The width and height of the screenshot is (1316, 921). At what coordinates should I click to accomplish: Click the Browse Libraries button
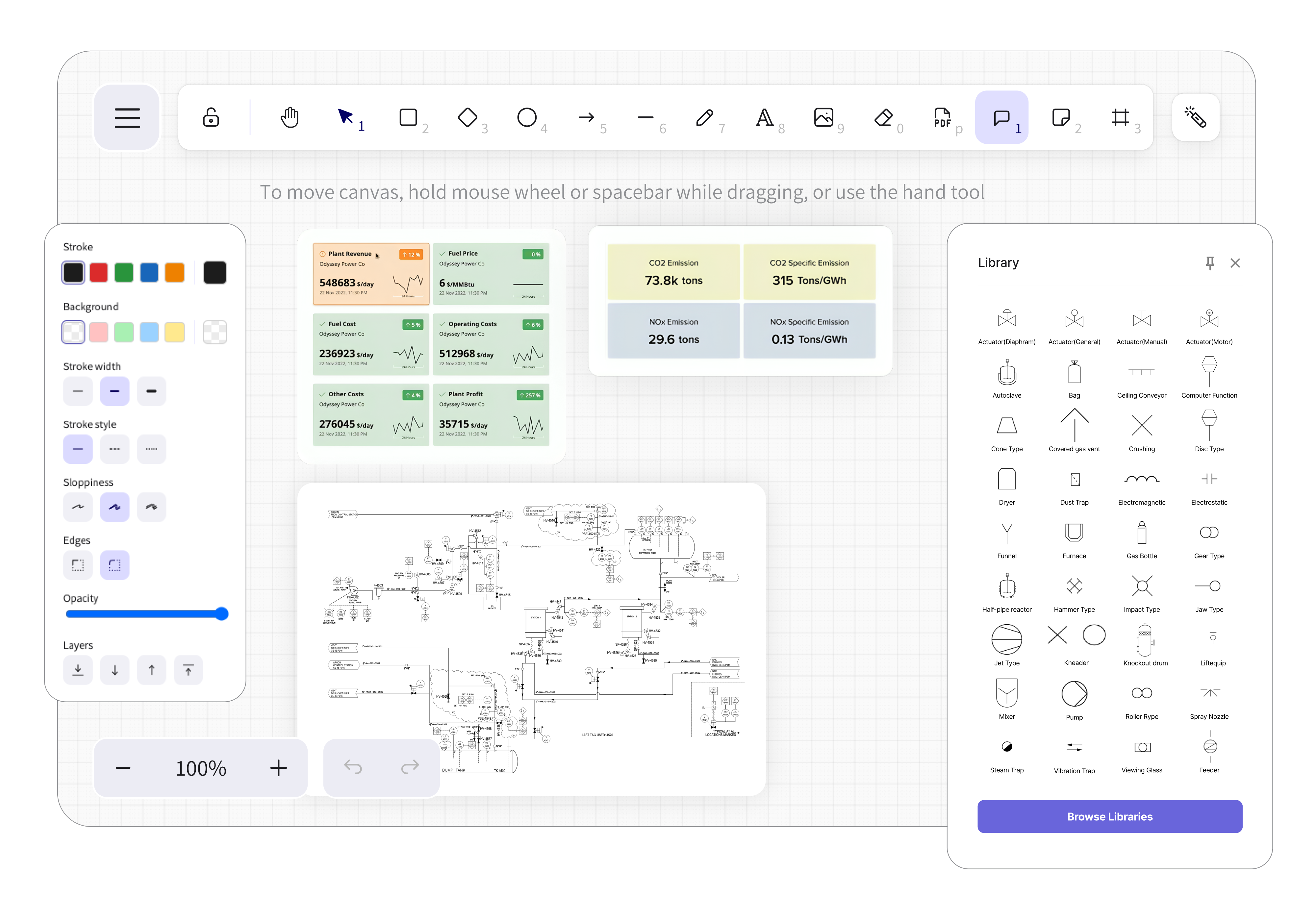[x=1110, y=816]
